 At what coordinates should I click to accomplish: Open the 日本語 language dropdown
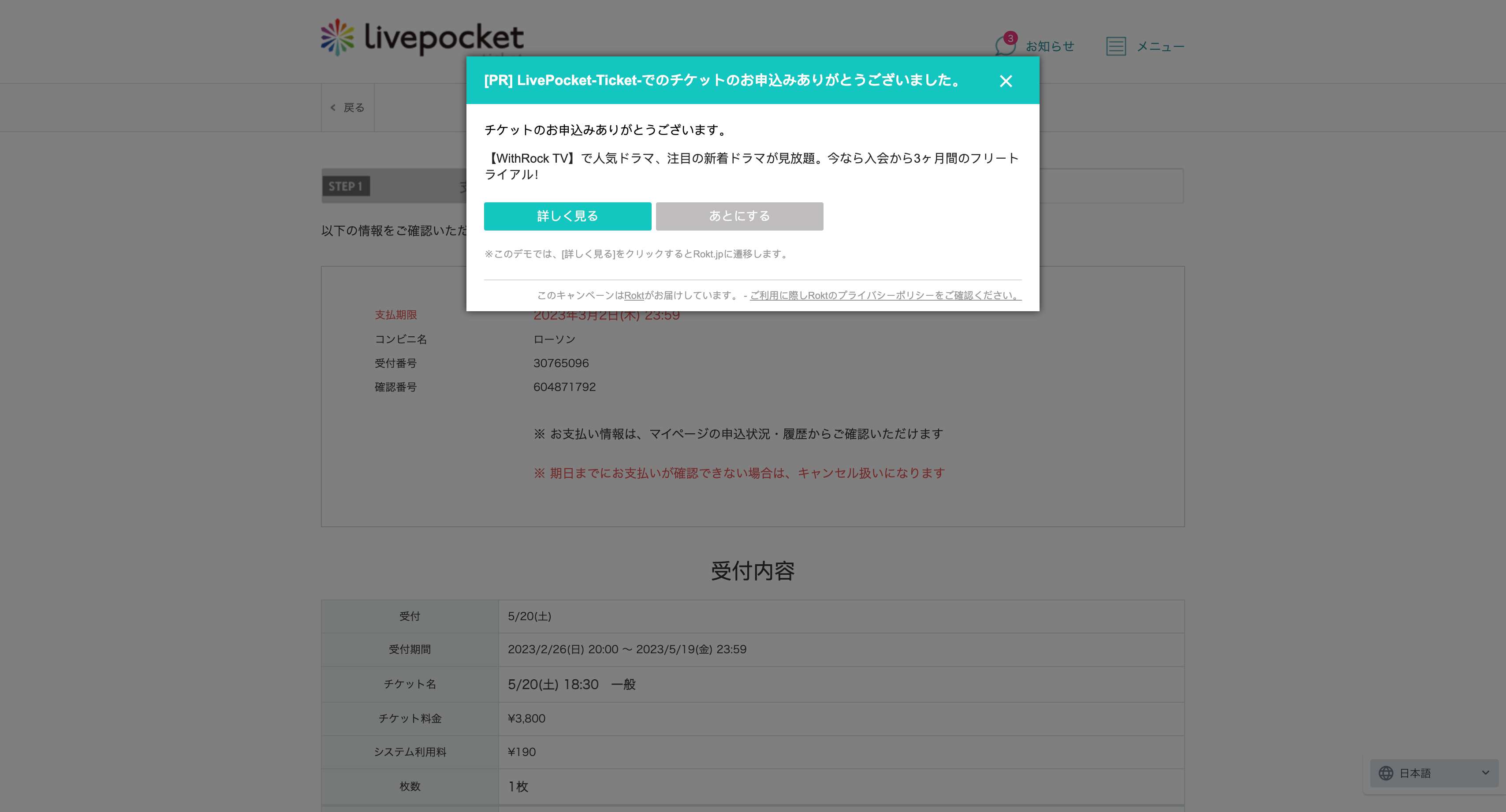pyautogui.click(x=1434, y=773)
